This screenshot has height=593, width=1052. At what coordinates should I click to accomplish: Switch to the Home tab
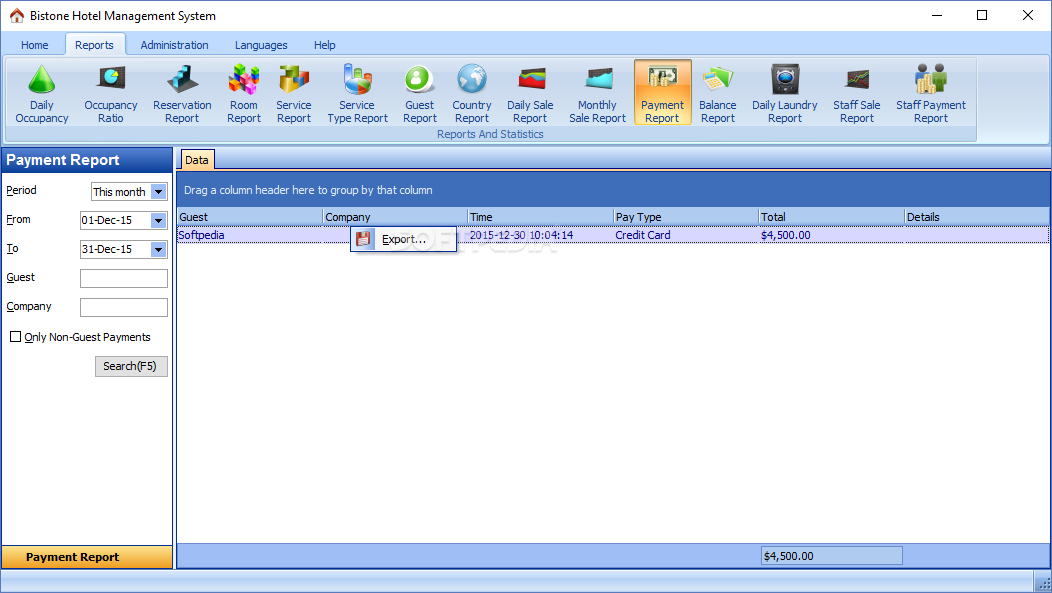(x=34, y=45)
